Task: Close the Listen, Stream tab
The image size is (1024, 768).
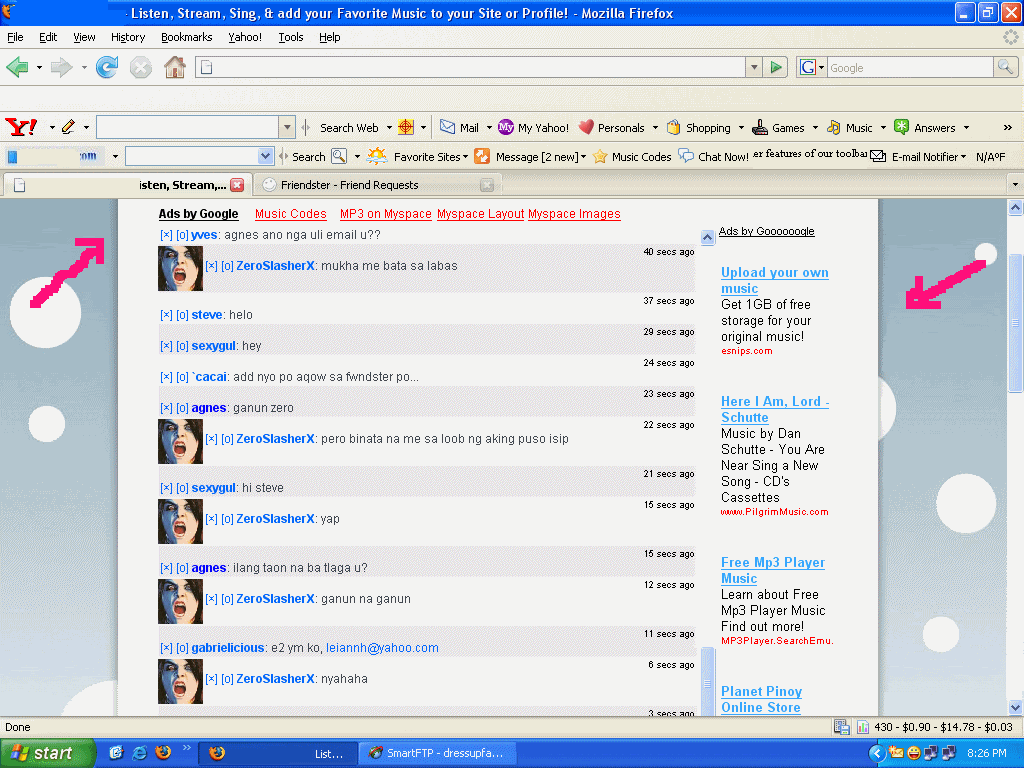Action: coord(237,185)
